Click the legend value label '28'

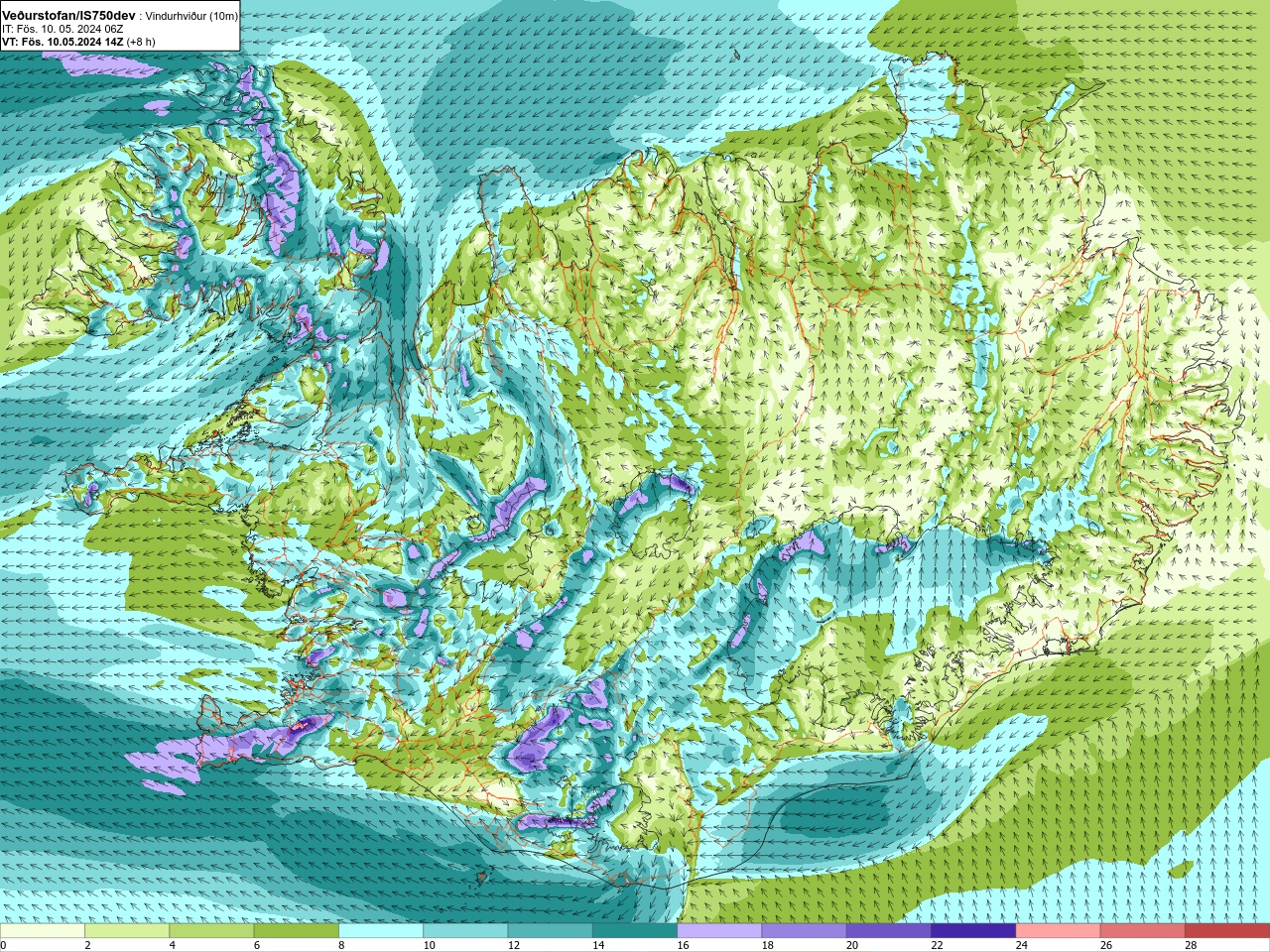(1191, 945)
